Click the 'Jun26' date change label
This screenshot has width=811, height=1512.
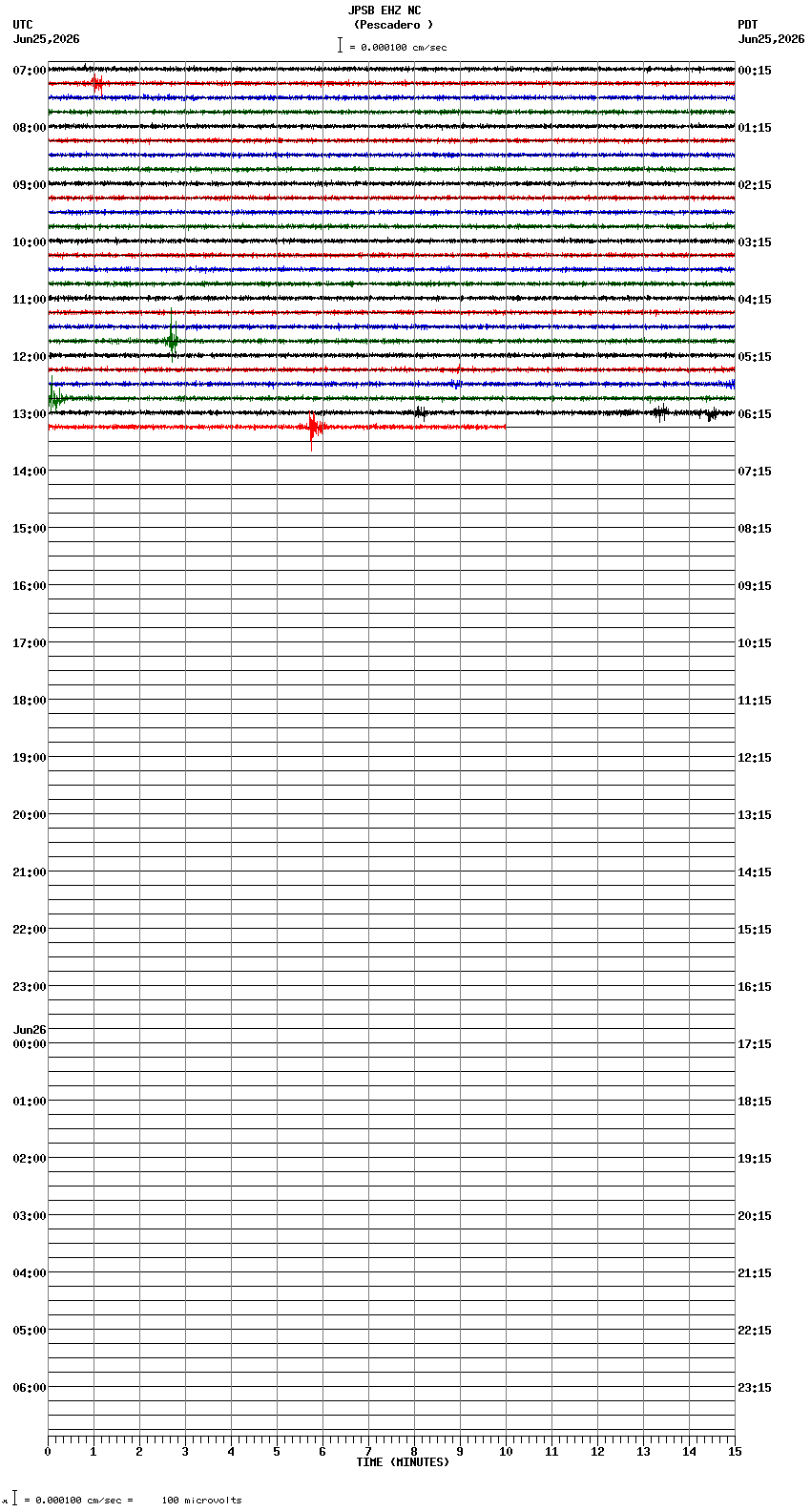coord(30,1030)
